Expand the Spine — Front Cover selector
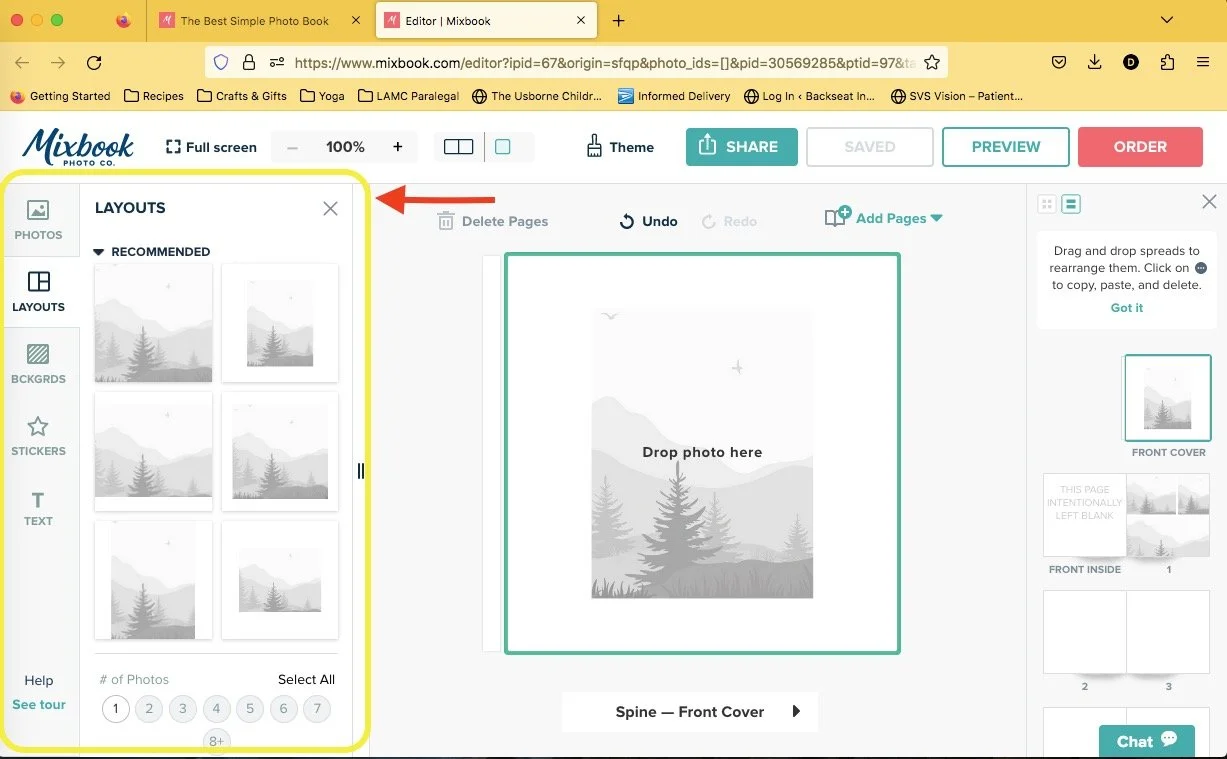This screenshot has height=759, width=1227. 797,712
